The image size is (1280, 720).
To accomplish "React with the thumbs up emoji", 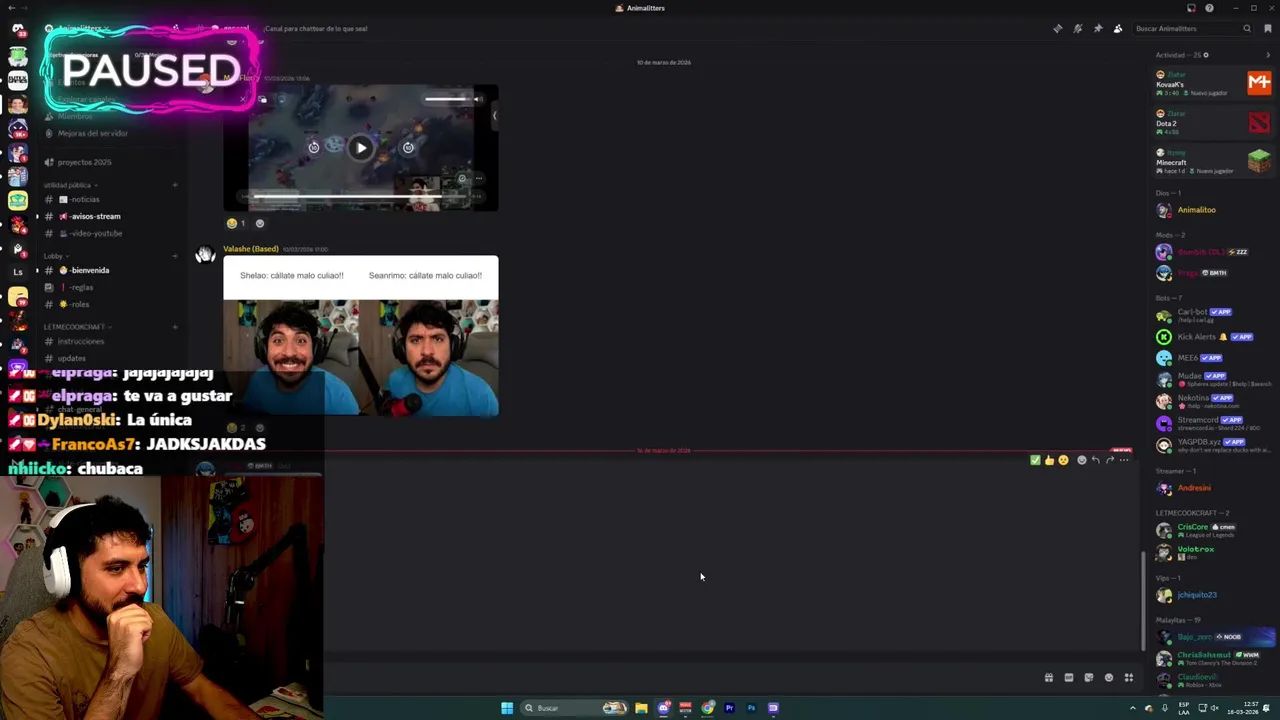I will click(1049, 460).
